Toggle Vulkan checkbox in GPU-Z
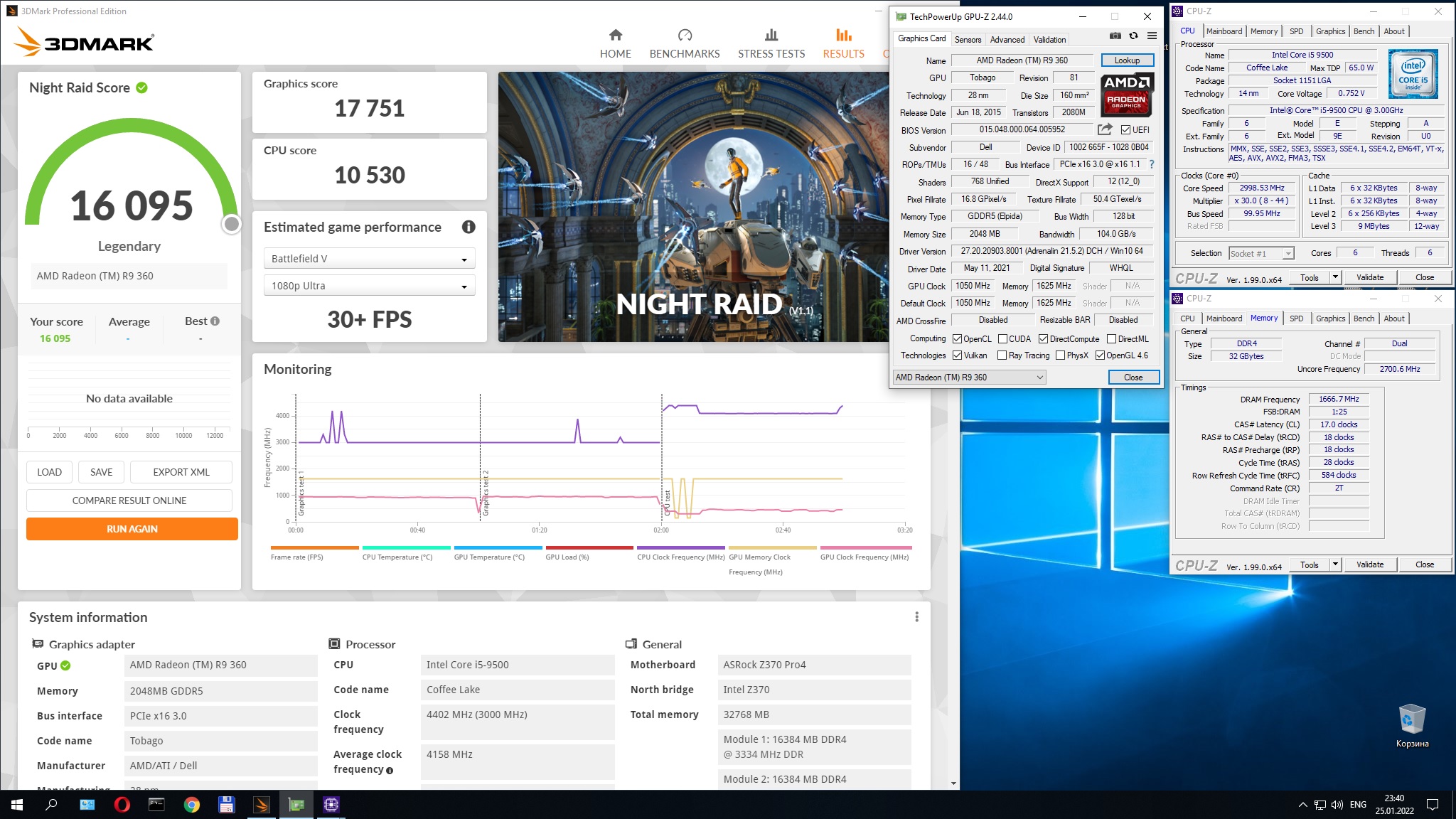This screenshot has height=819, width=1456. pyautogui.click(x=957, y=355)
